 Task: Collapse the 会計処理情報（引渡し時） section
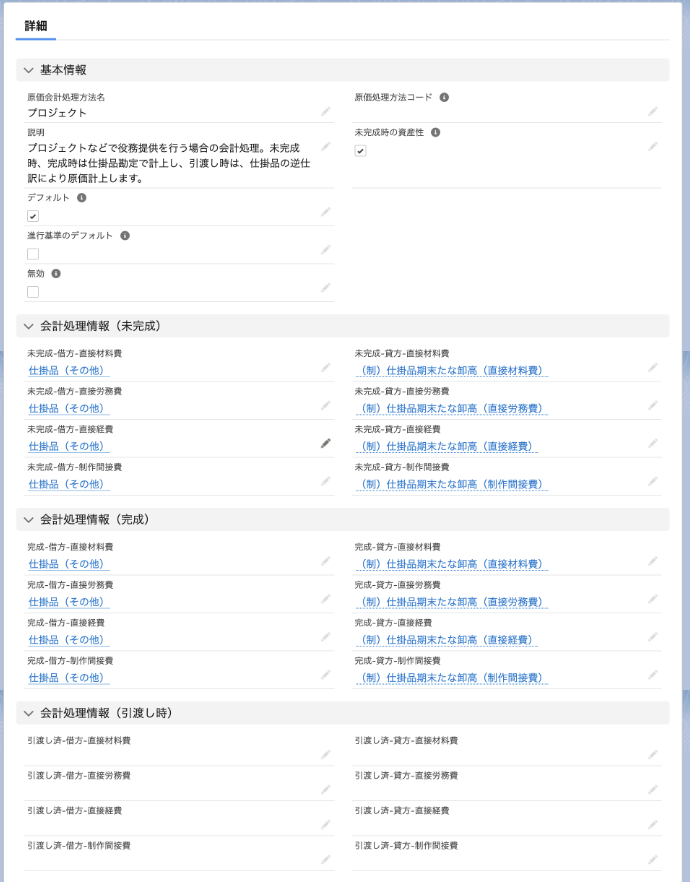click(28, 713)
